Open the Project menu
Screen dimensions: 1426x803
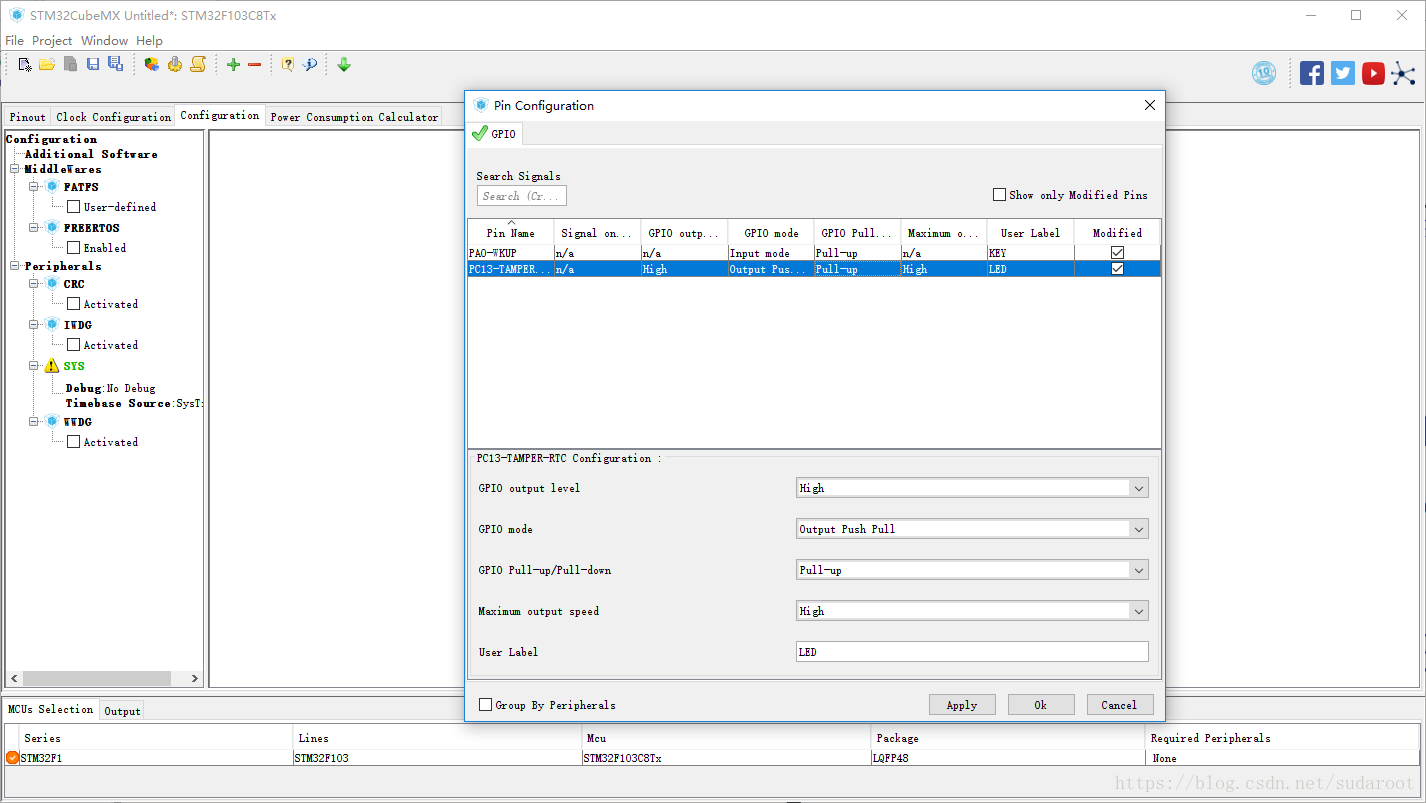click(x=52, y=40)
